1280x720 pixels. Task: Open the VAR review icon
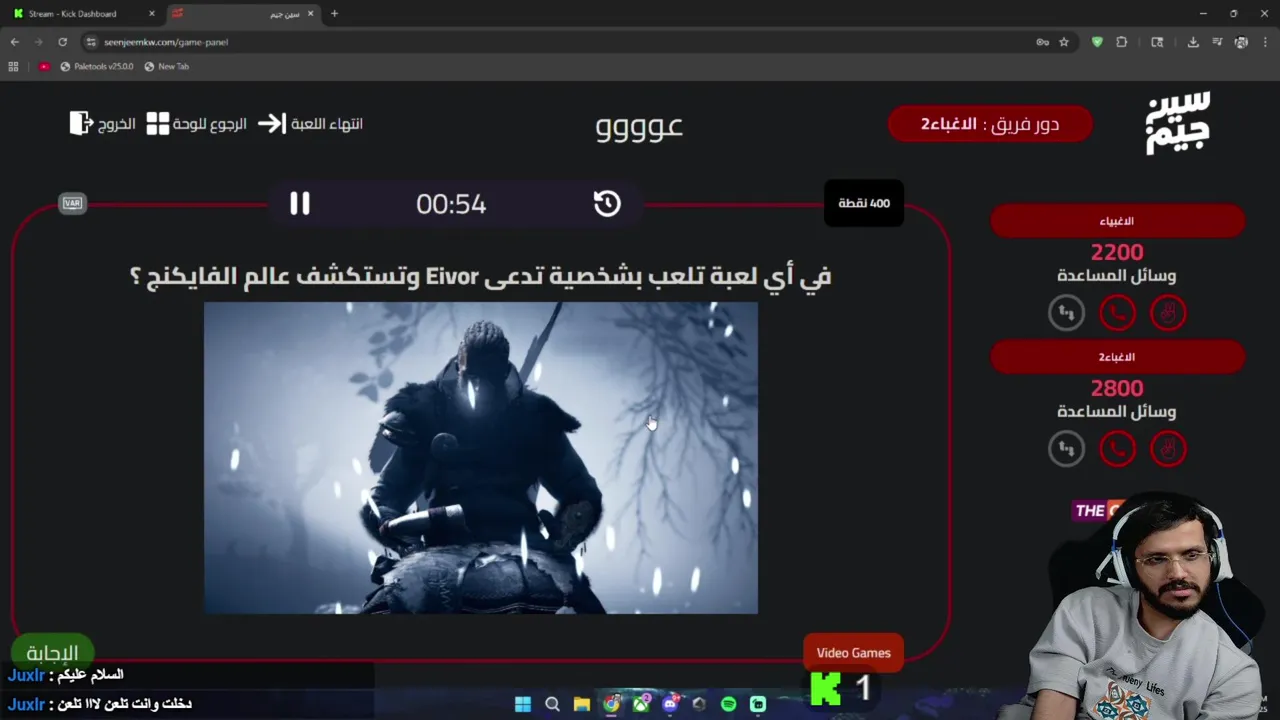72,203
